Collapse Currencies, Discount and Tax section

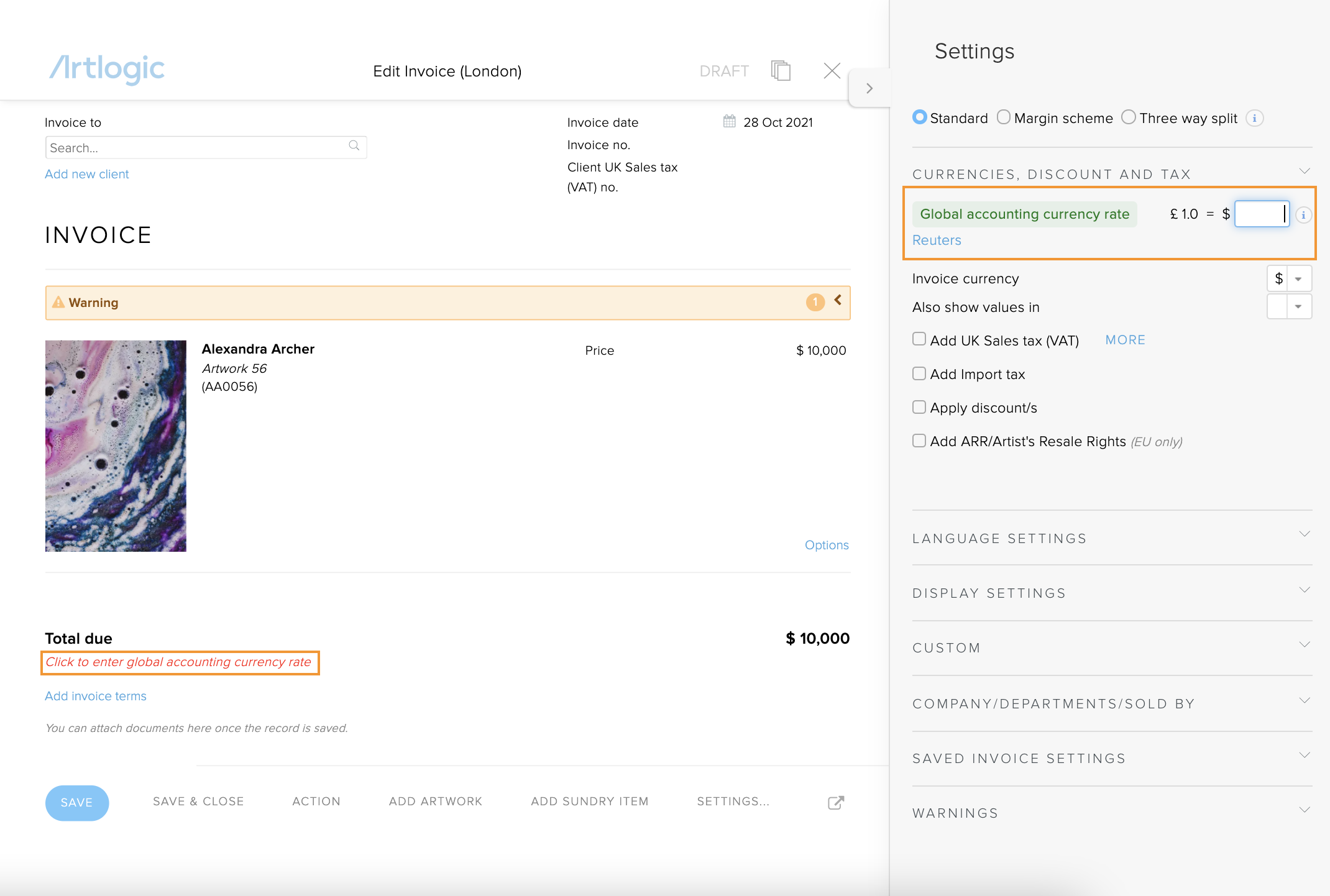click(1305, 171)
